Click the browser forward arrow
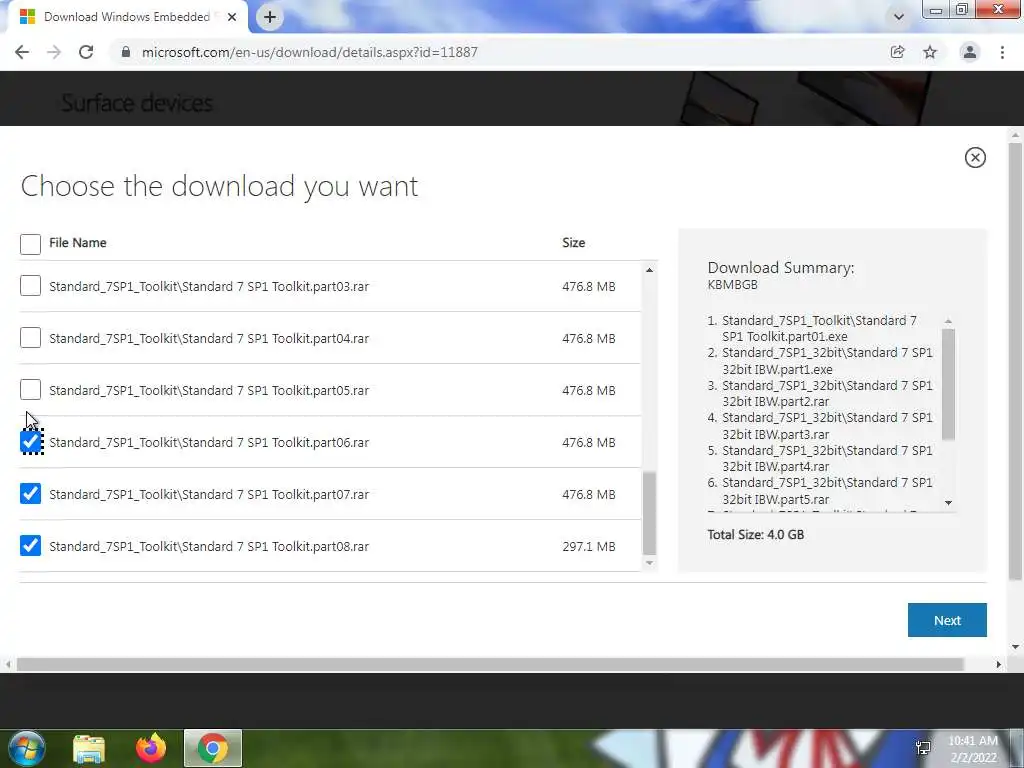The width and height of the screenshot is (1024, 768). tap(54, 52)
